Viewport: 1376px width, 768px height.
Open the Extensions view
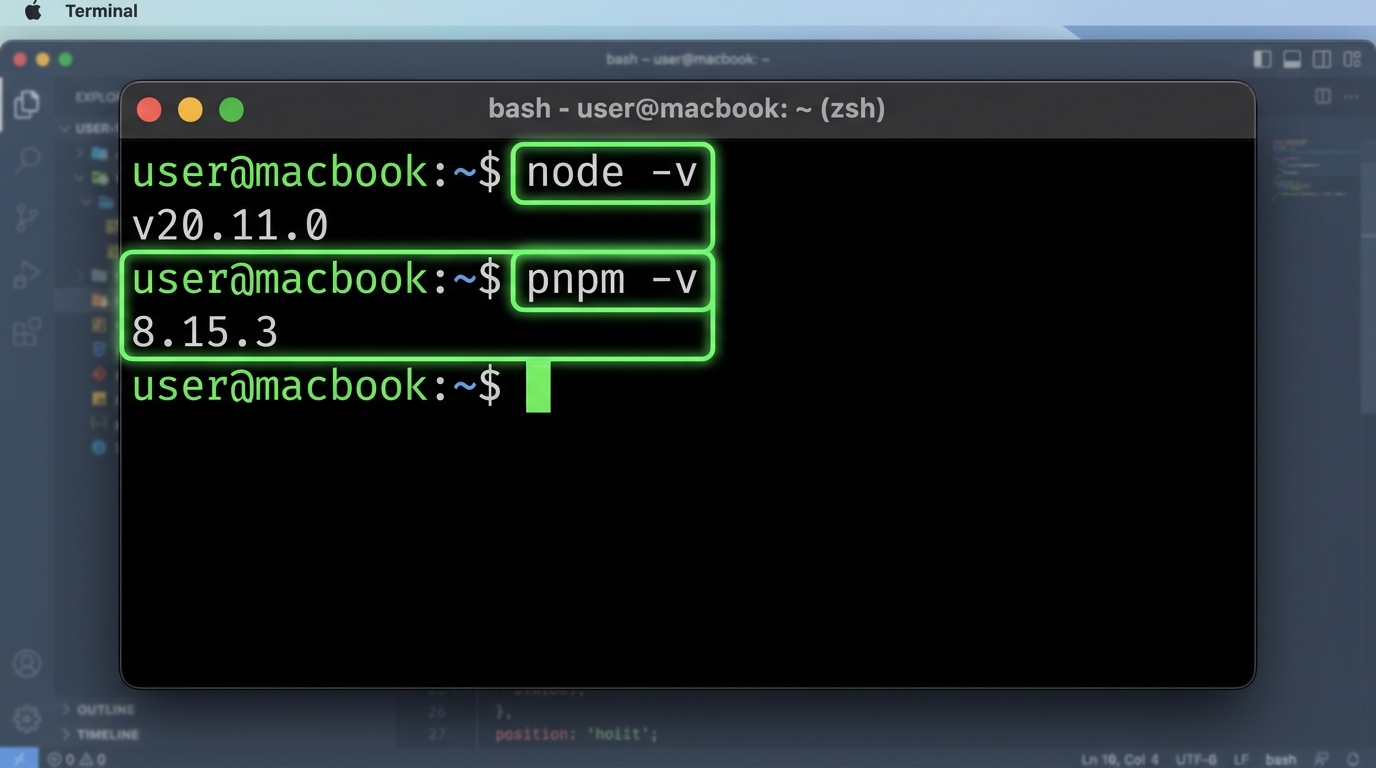[27, 331]
